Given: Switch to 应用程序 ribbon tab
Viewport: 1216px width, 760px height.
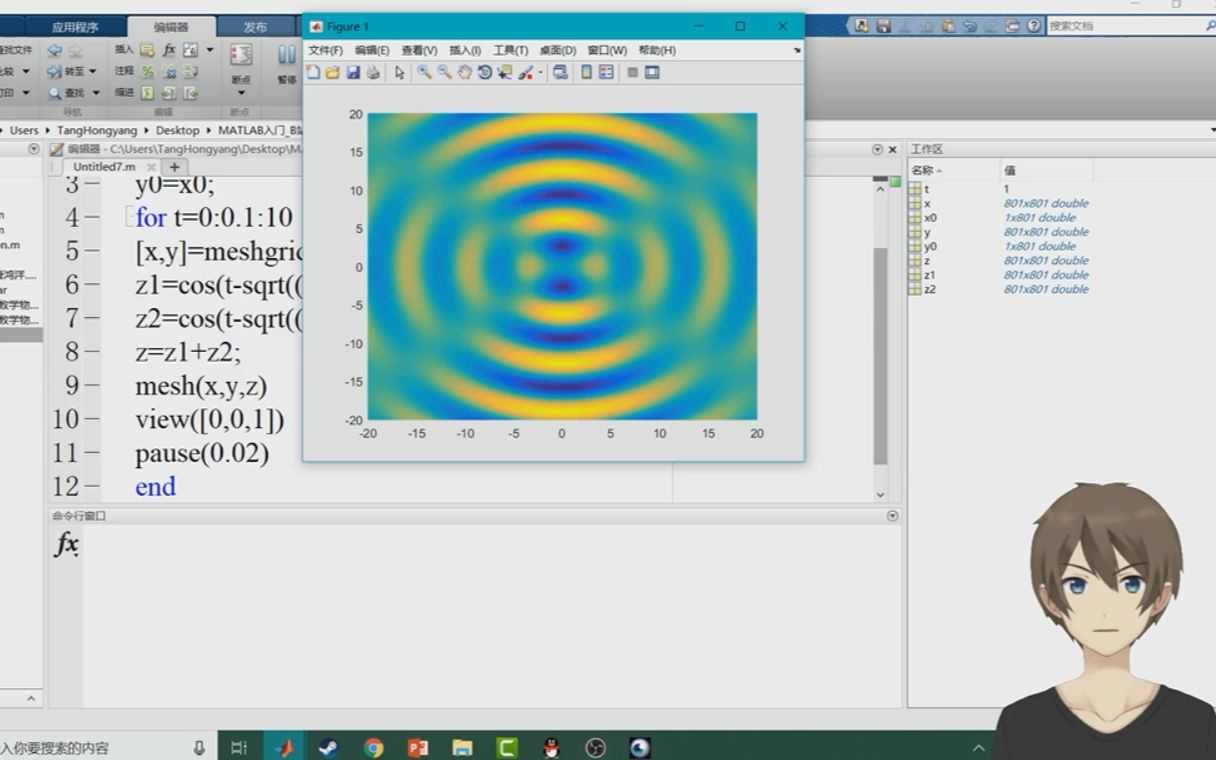Looking at the screenshot, I should click(x=75, y=27).
